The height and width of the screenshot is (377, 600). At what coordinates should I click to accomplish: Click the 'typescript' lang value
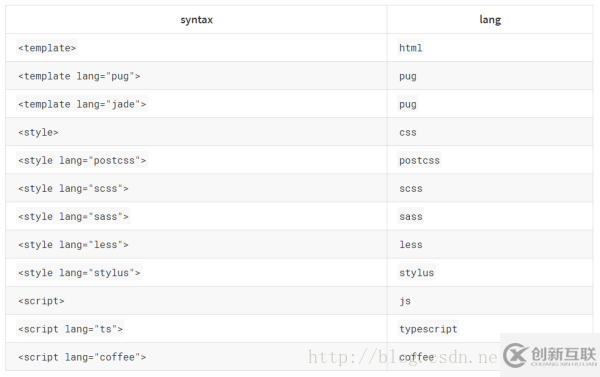click(428, 329)
